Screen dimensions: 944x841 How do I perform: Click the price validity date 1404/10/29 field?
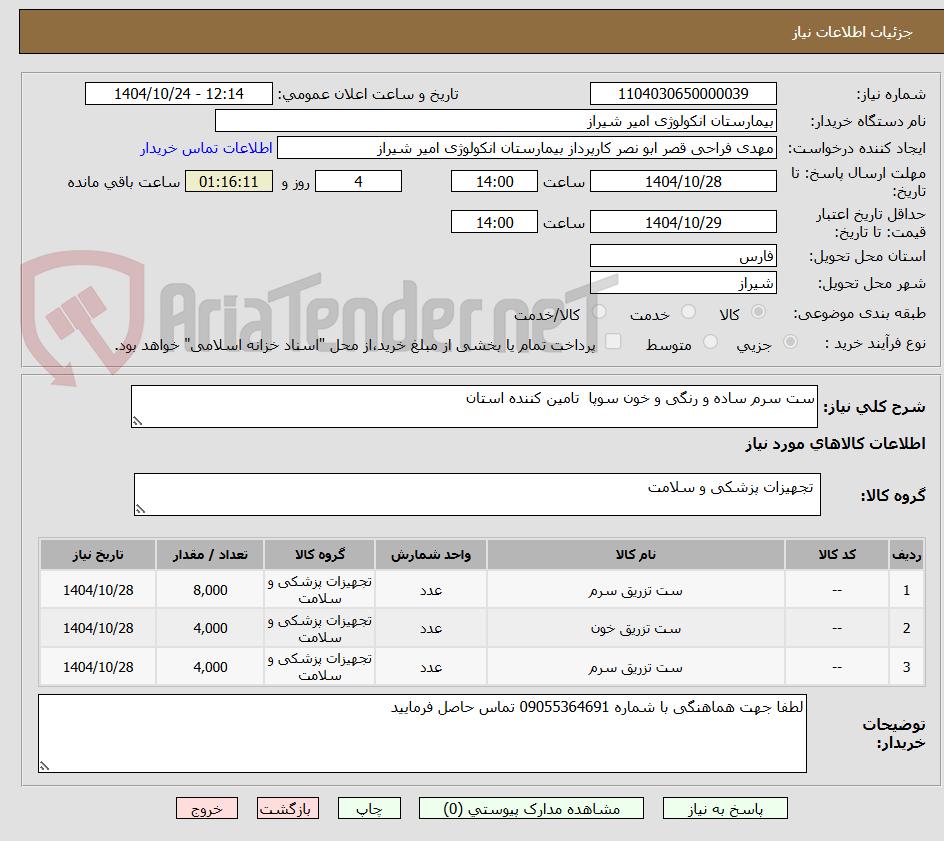(x=683, y=222)
